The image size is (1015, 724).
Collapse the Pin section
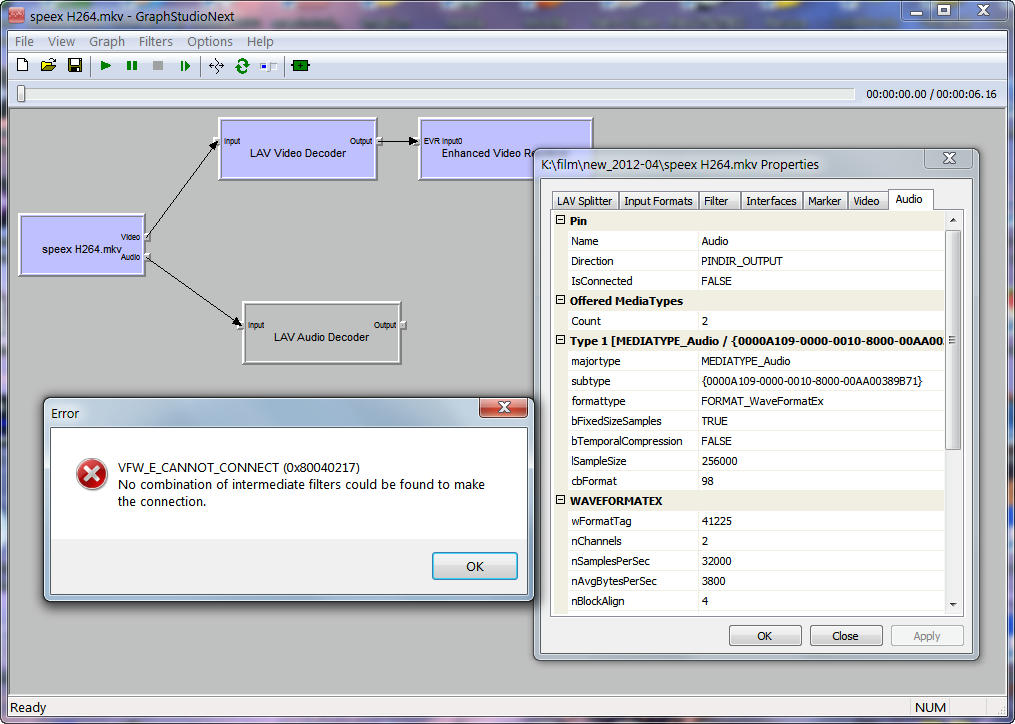click(x=561, y=220)
